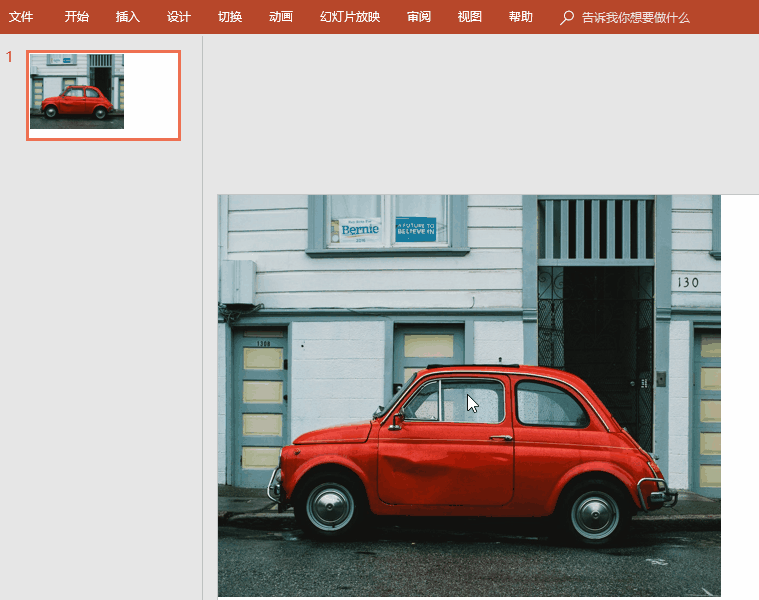Switch to 幻灯片放映 (Slide Show) tab
Viewport: 759px width, 600px height.
[x=350, y=17]
